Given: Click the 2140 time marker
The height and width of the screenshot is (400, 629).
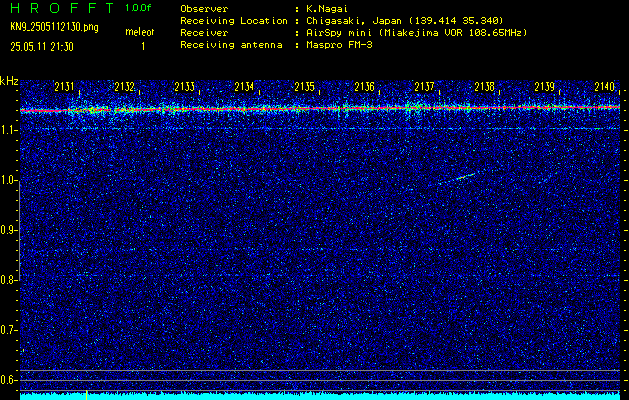Looking at the screenshot, I should coord(605,87).
